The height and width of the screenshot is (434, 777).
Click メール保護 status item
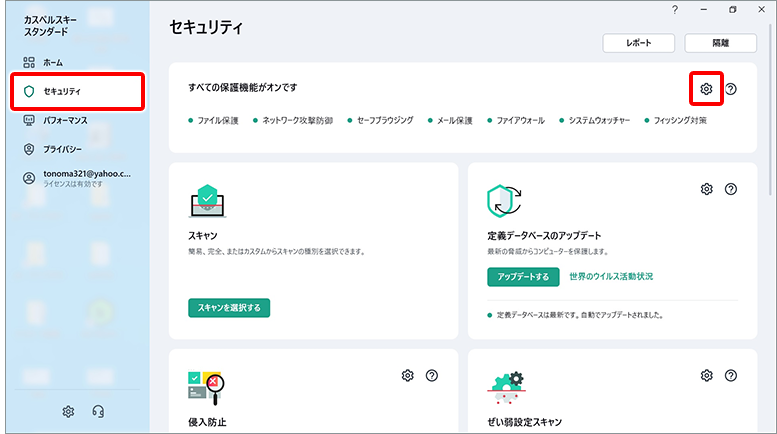[450, 120]
